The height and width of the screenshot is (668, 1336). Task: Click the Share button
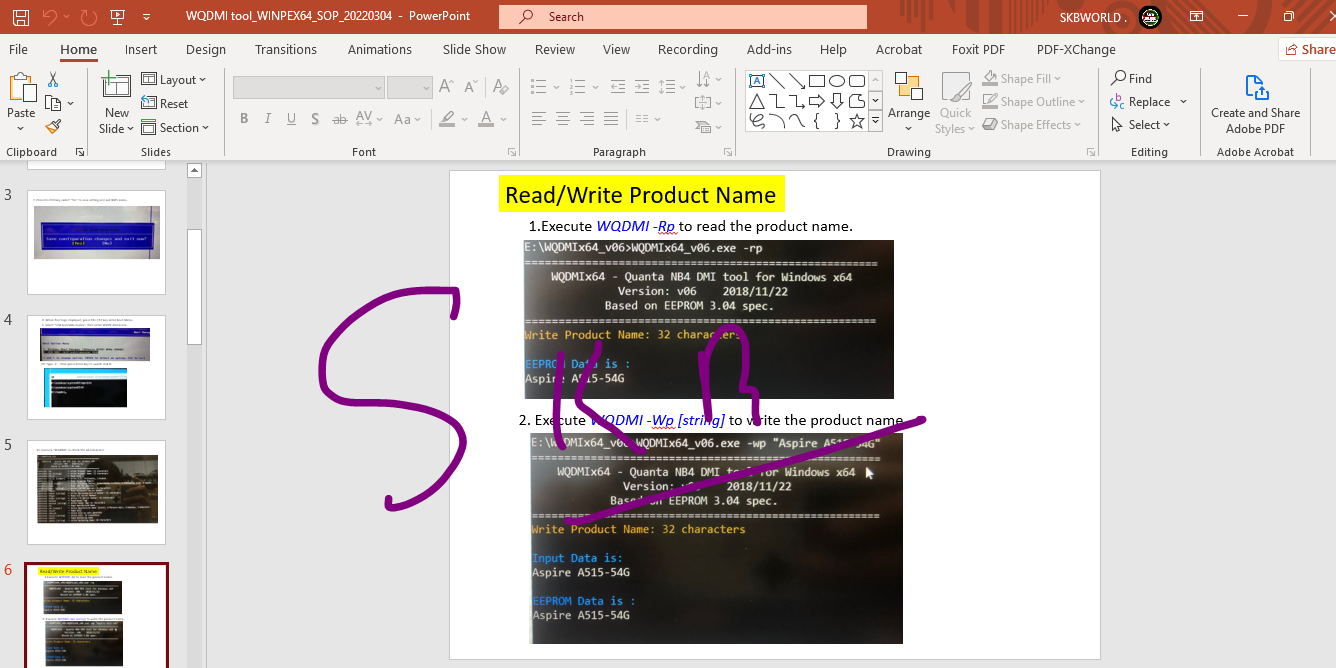1308,49
